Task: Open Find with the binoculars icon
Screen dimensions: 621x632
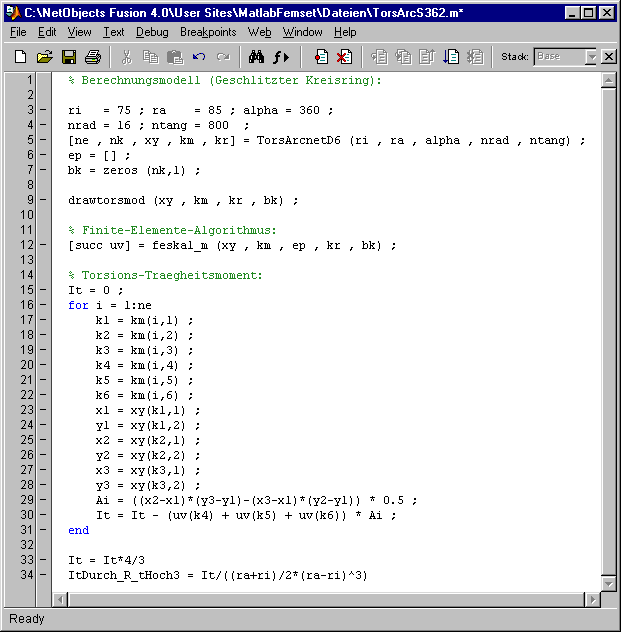Action: tap(256, 57)
